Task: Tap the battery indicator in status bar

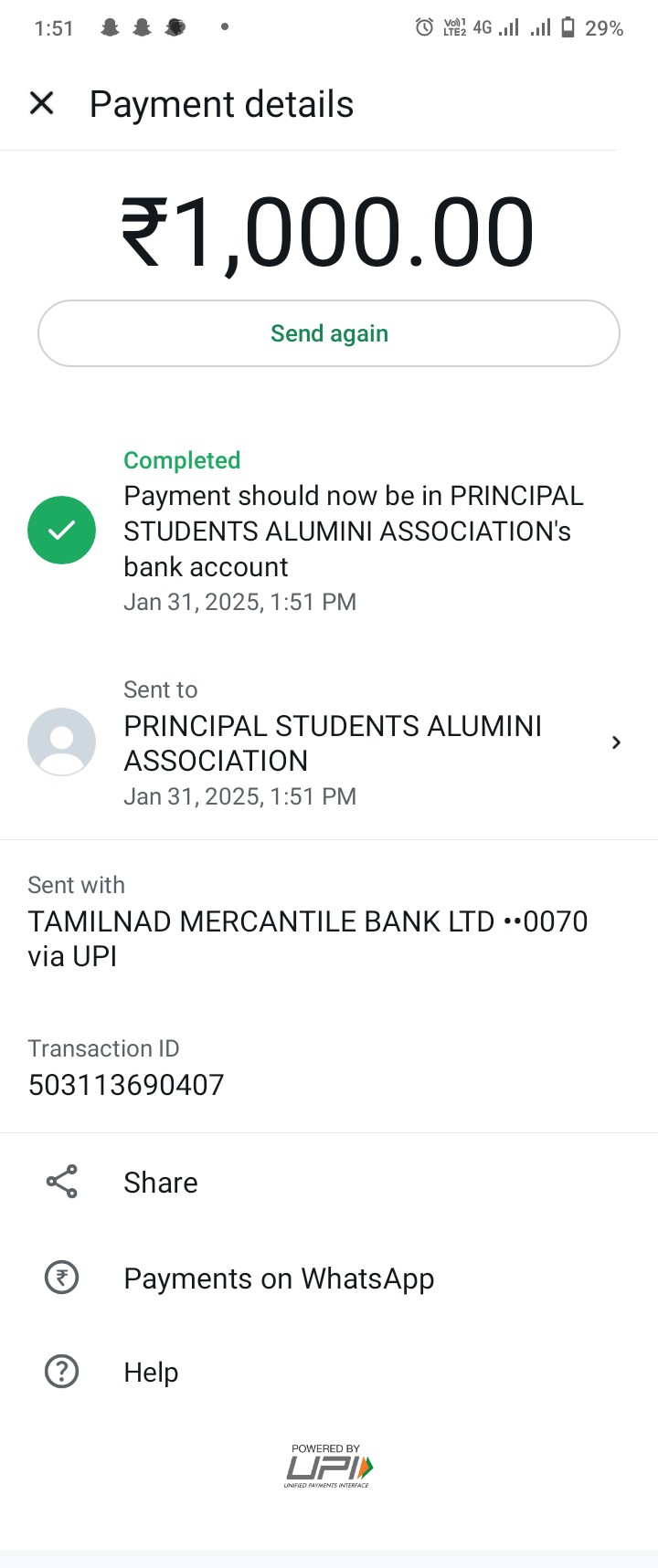Action: point(568,27)
